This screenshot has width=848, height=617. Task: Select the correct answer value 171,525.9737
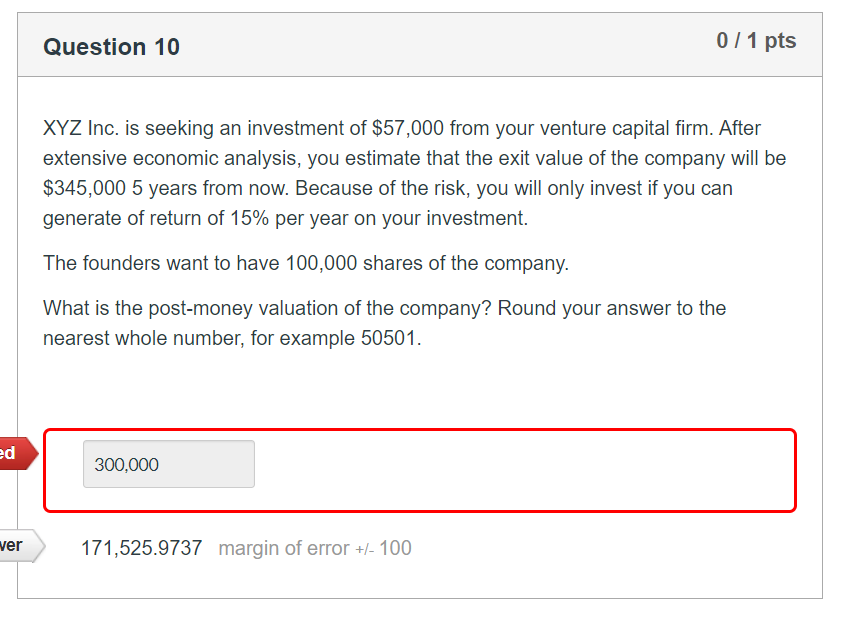[141, 547]
